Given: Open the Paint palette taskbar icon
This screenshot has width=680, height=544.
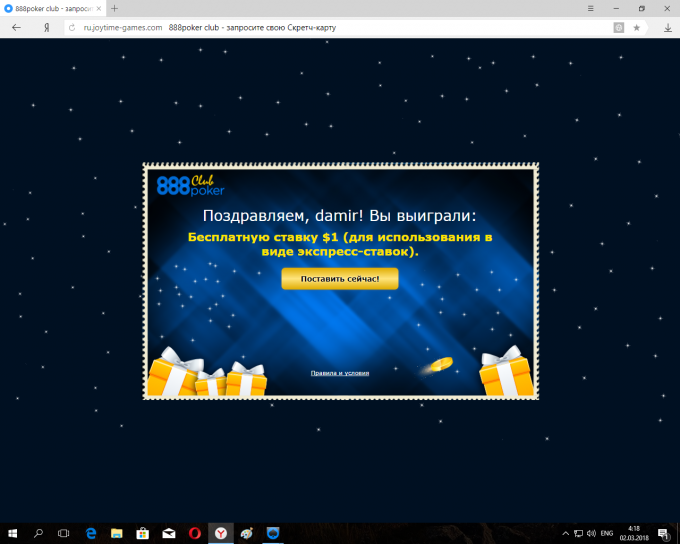Looking at the screenshot, I should 247,533.
